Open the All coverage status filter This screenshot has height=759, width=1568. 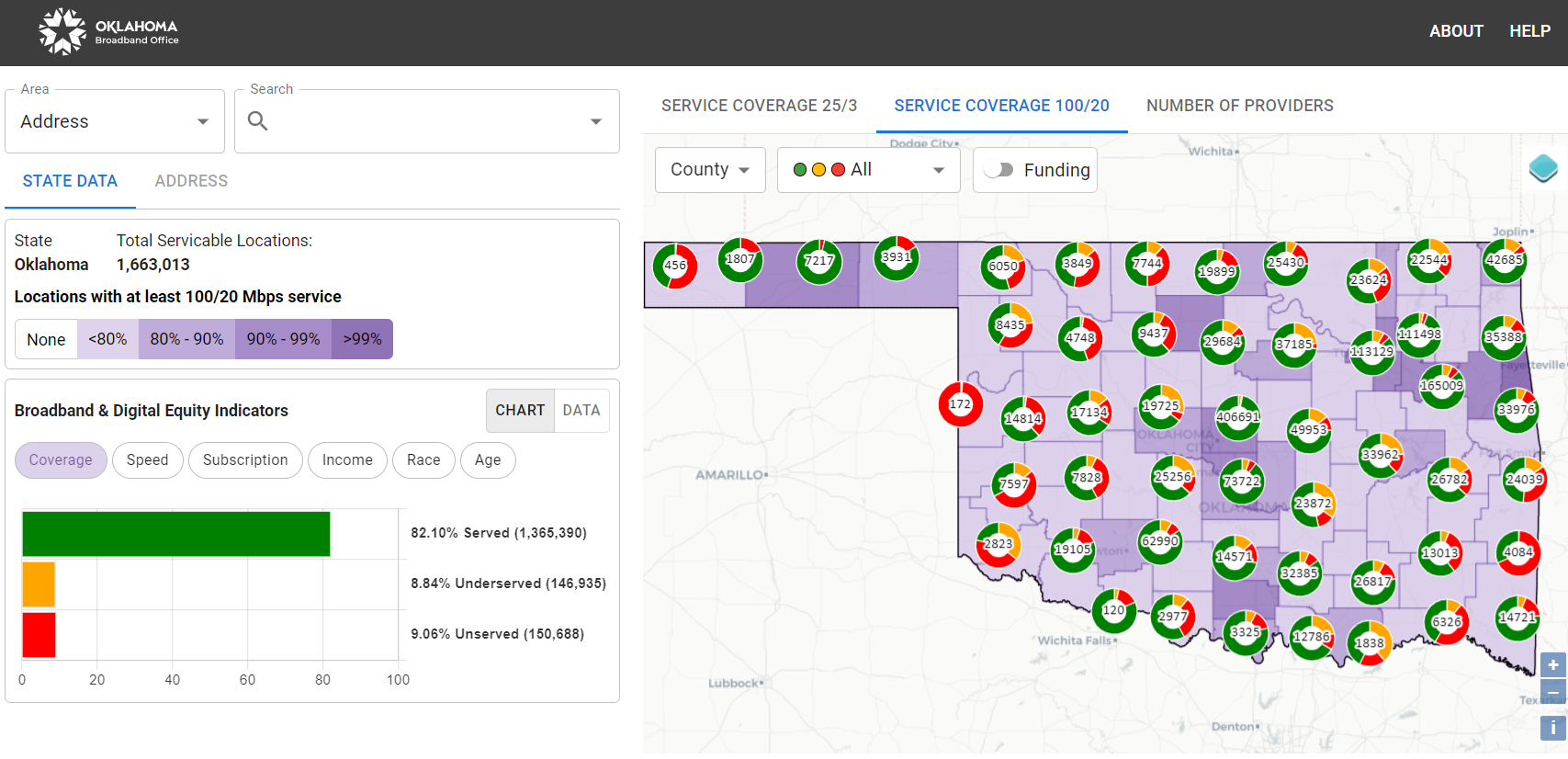click(868, 170)
